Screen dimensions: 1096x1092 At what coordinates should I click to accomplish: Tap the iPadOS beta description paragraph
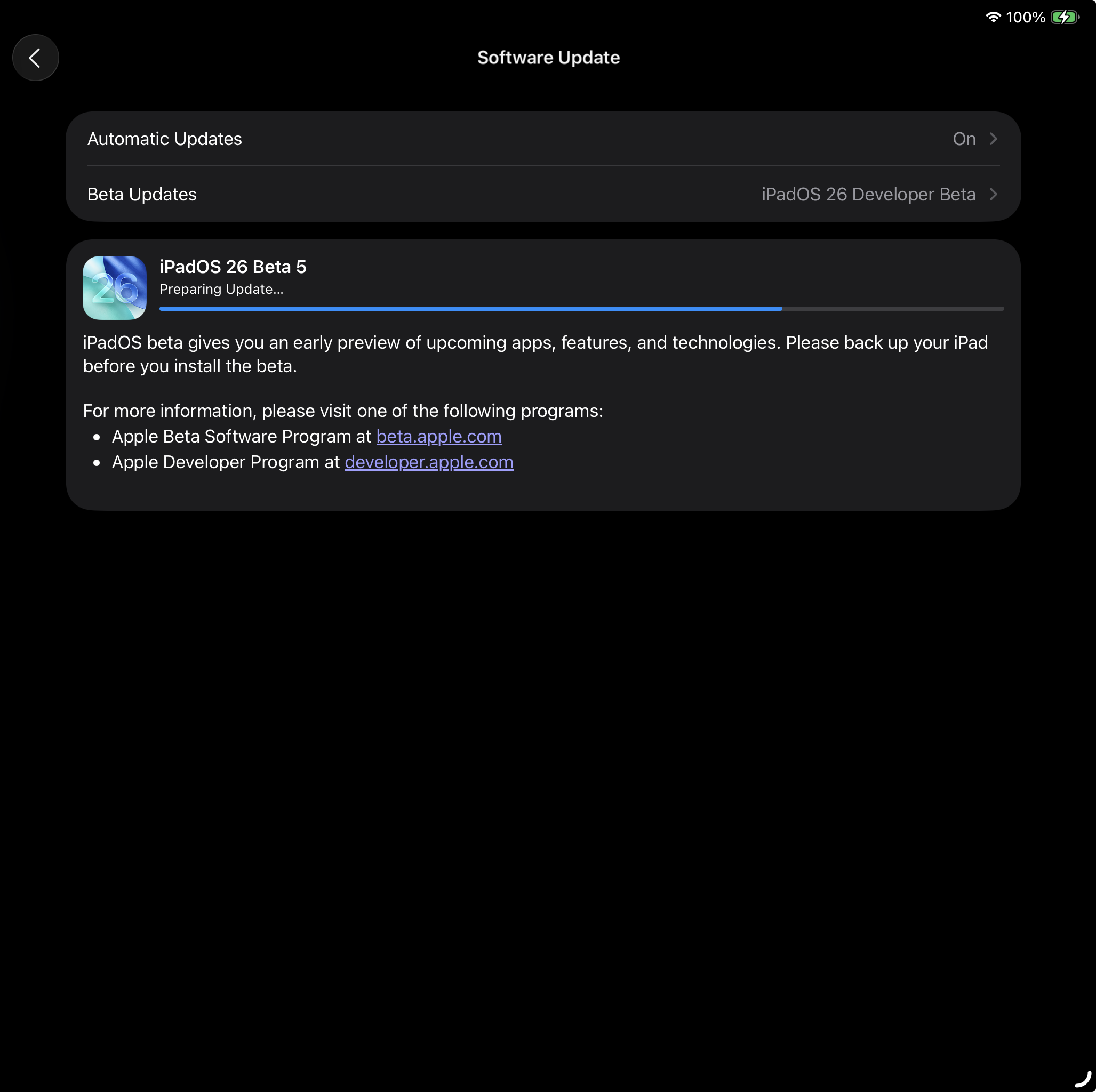click(x=535, y=354)
